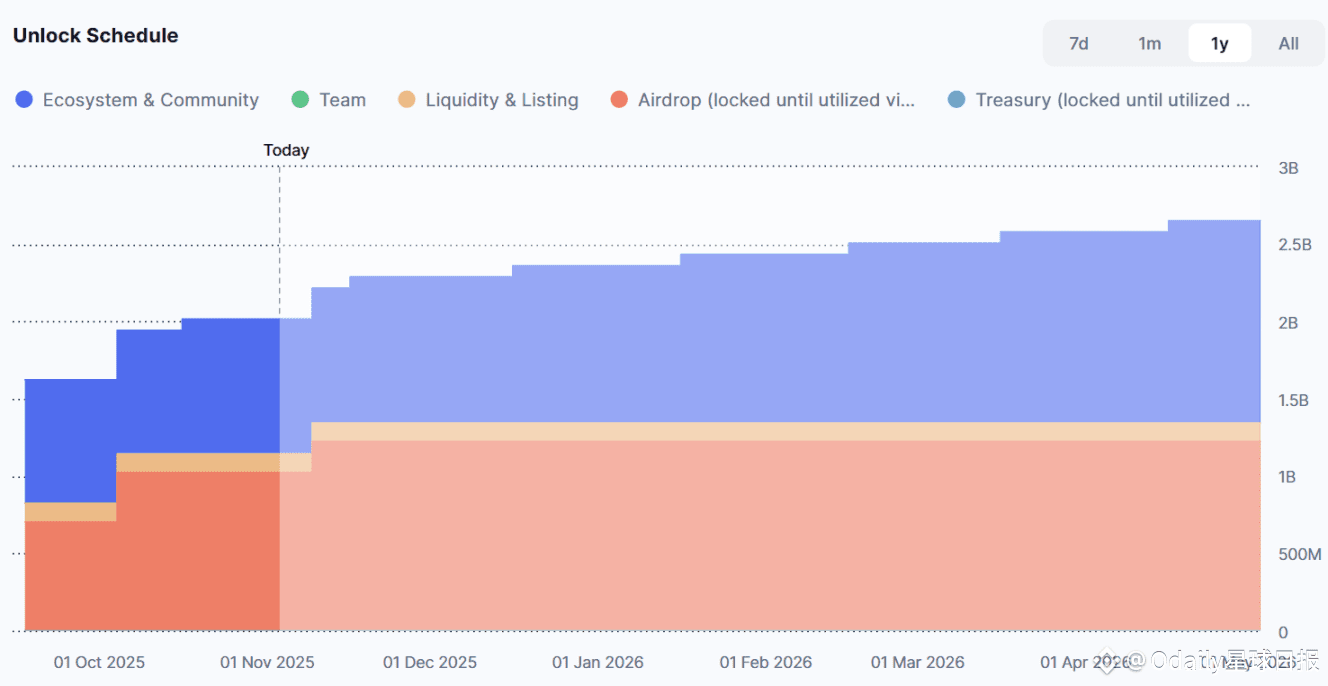
Task: Click the 01 Feb 2026 axis label
Action: pos(766,662)
